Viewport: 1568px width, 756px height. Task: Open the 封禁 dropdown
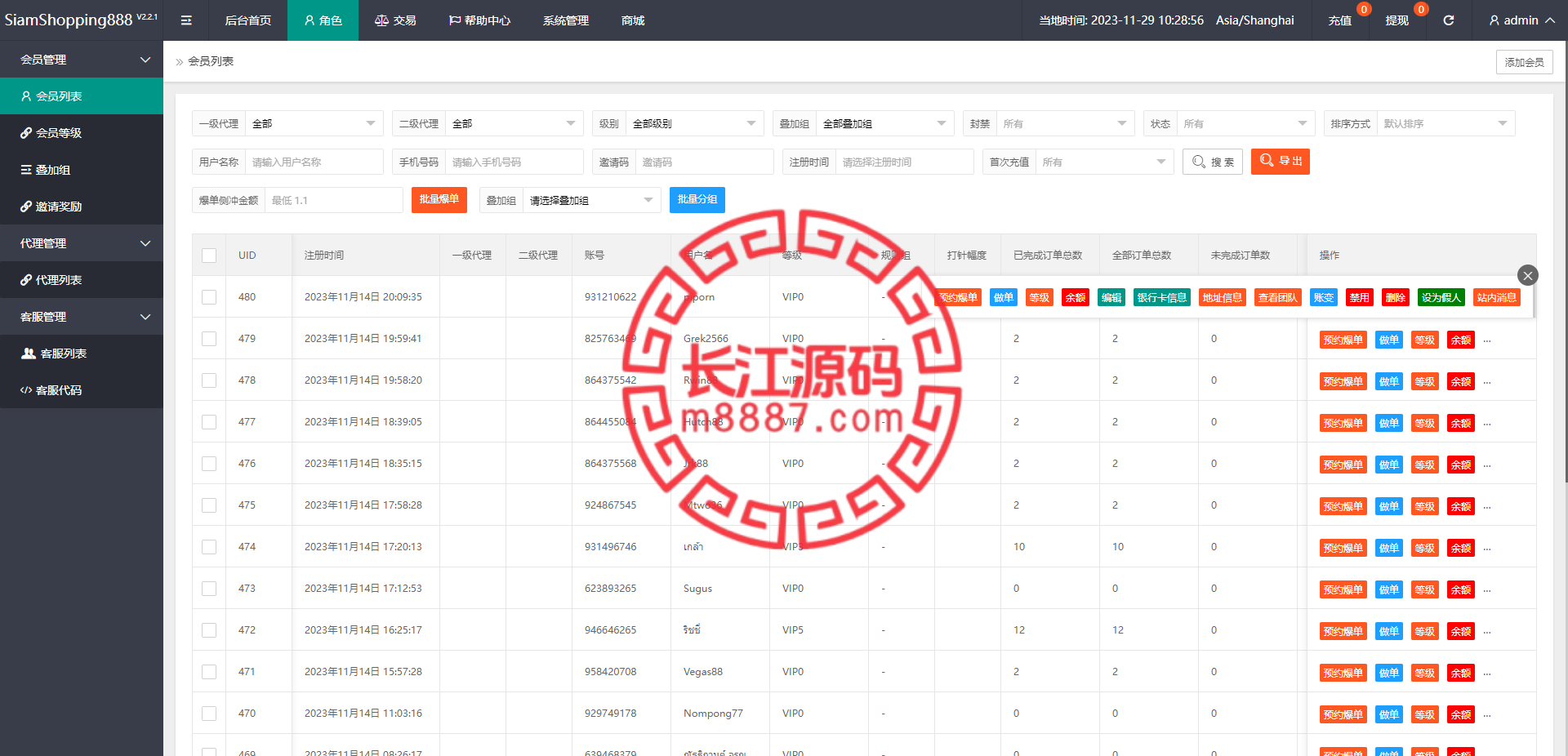[1065, 124]
